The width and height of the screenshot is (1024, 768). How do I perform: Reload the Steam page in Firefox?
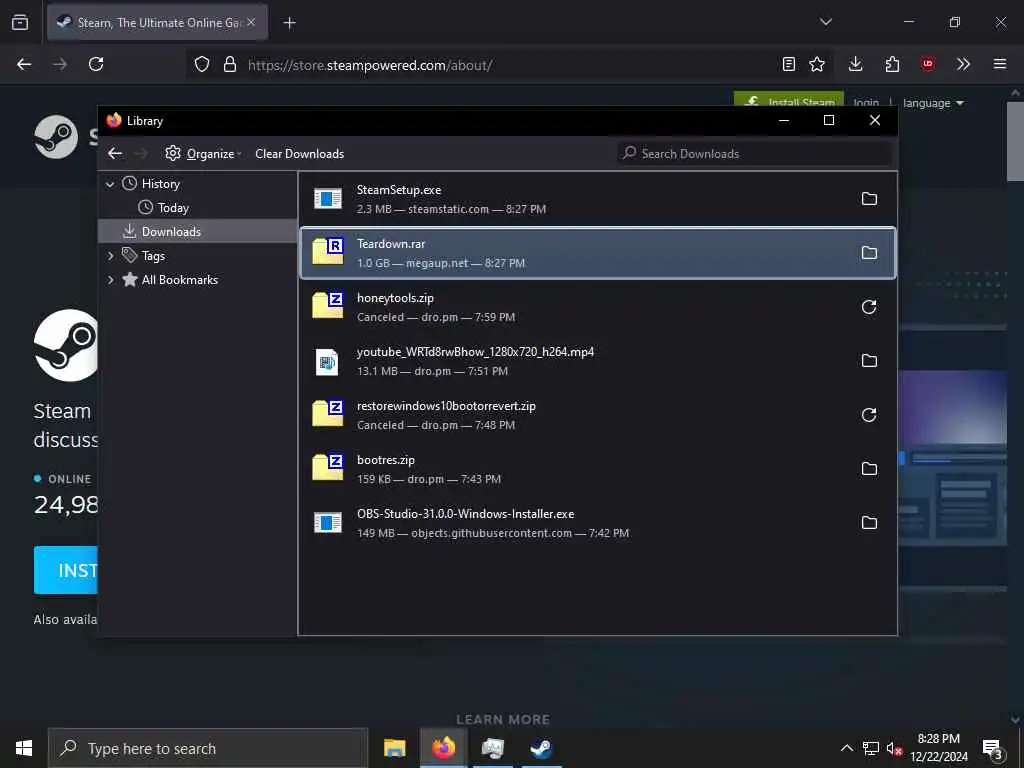coord(96,64)
